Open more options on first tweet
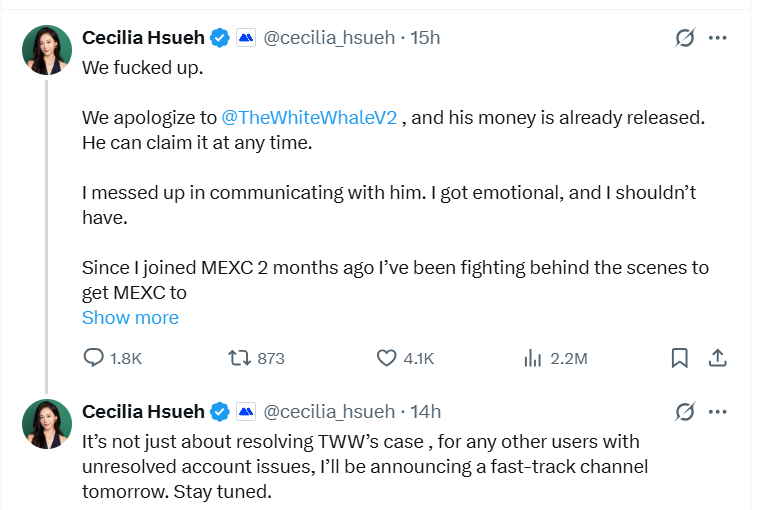The width and height of the screenshot is (761, 510). (x=717, y=38)
